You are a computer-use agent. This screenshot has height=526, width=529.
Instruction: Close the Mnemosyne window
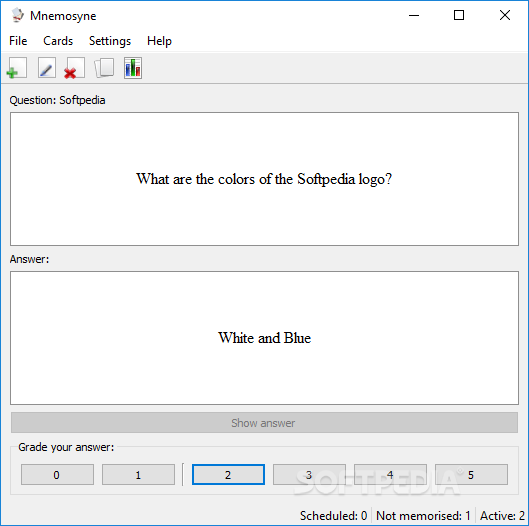[505, 15]
